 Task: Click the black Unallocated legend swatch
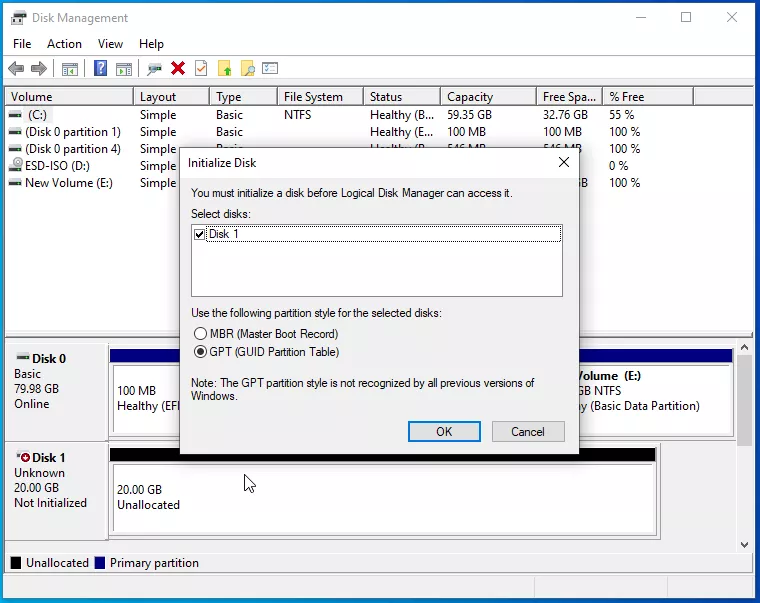click(x=16, y=563)
